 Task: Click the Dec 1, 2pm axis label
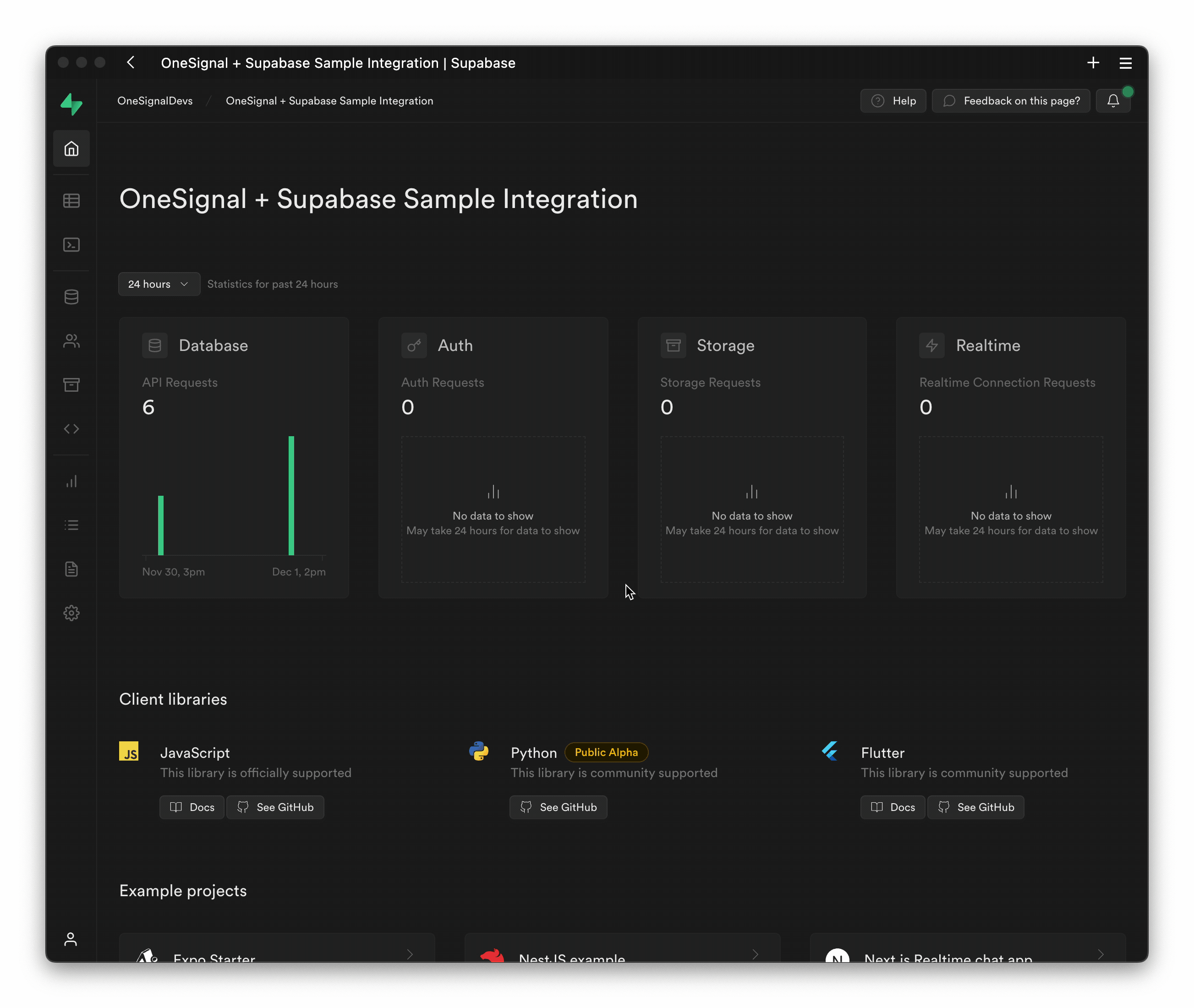299,572
